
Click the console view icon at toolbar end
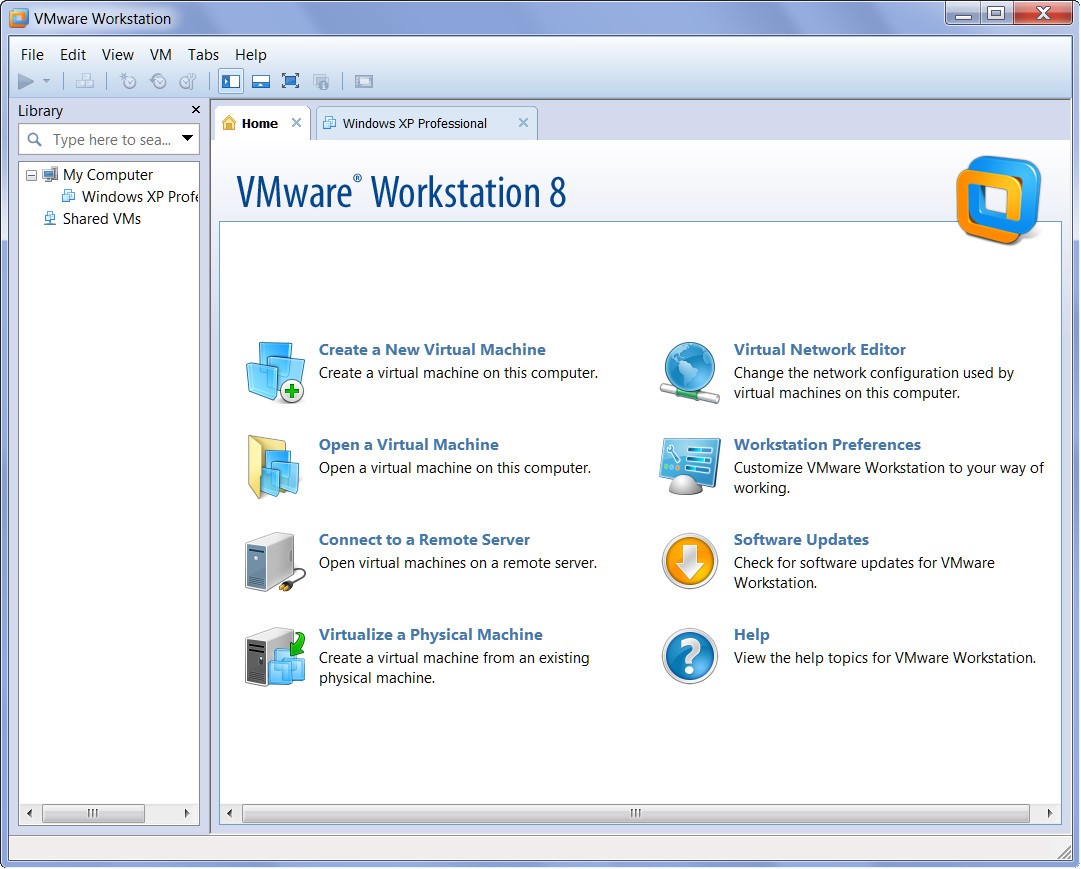pos(364,81)
